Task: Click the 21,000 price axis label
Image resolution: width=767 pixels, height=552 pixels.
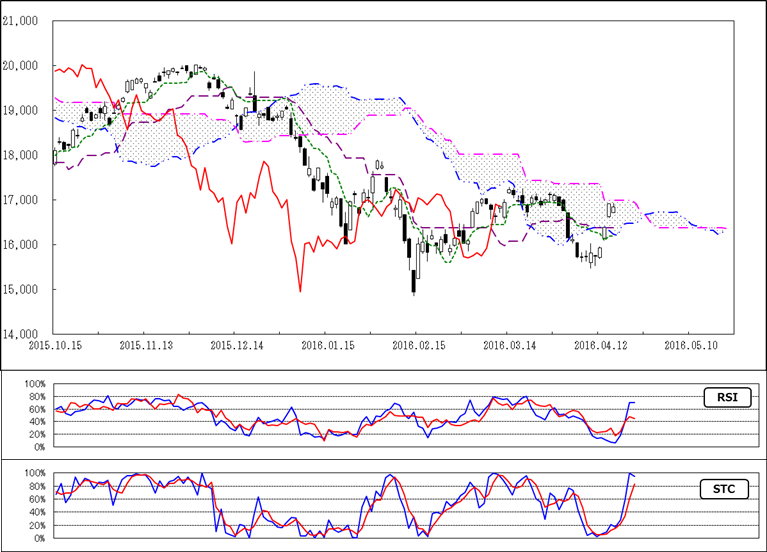Action: click(x=22, y=21)
